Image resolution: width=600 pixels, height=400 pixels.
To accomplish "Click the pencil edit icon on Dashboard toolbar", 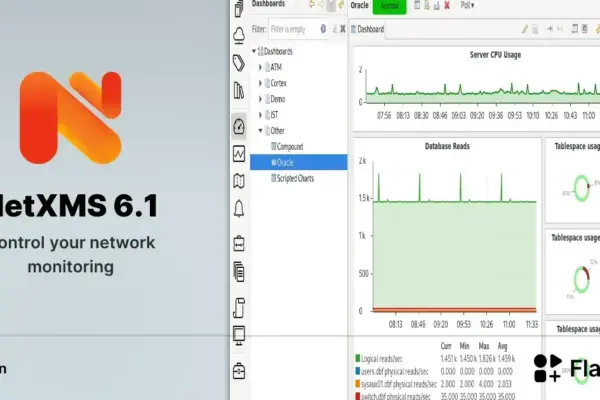I will coord(525,29).
